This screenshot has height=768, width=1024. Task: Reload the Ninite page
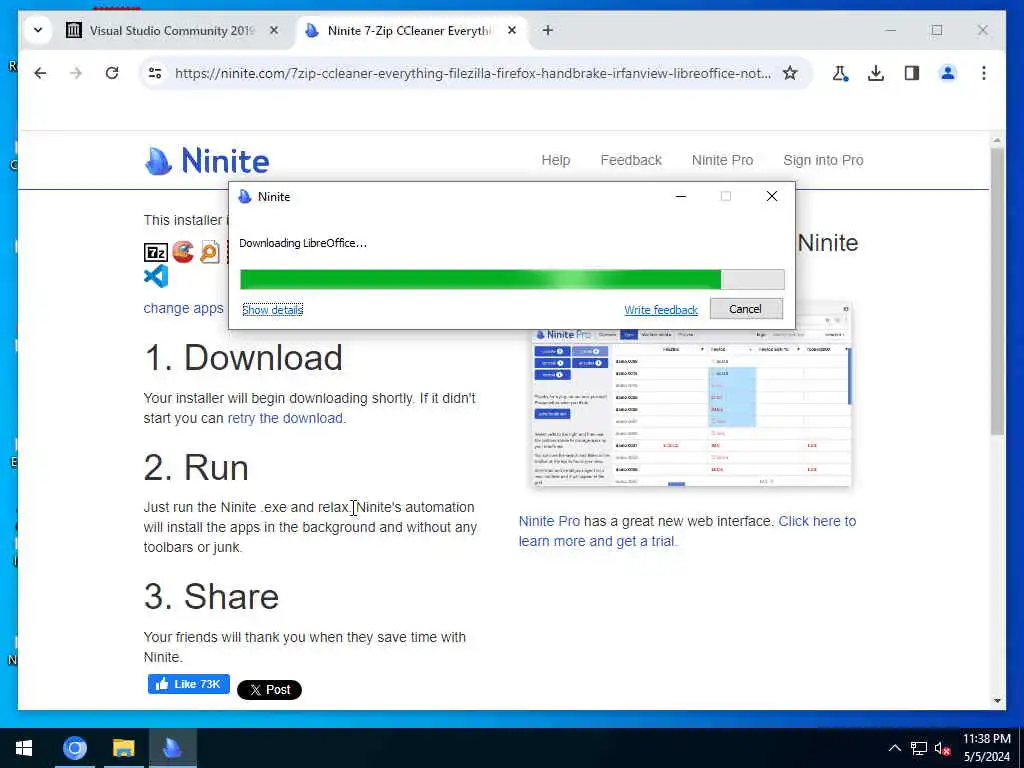coord(112,73)
